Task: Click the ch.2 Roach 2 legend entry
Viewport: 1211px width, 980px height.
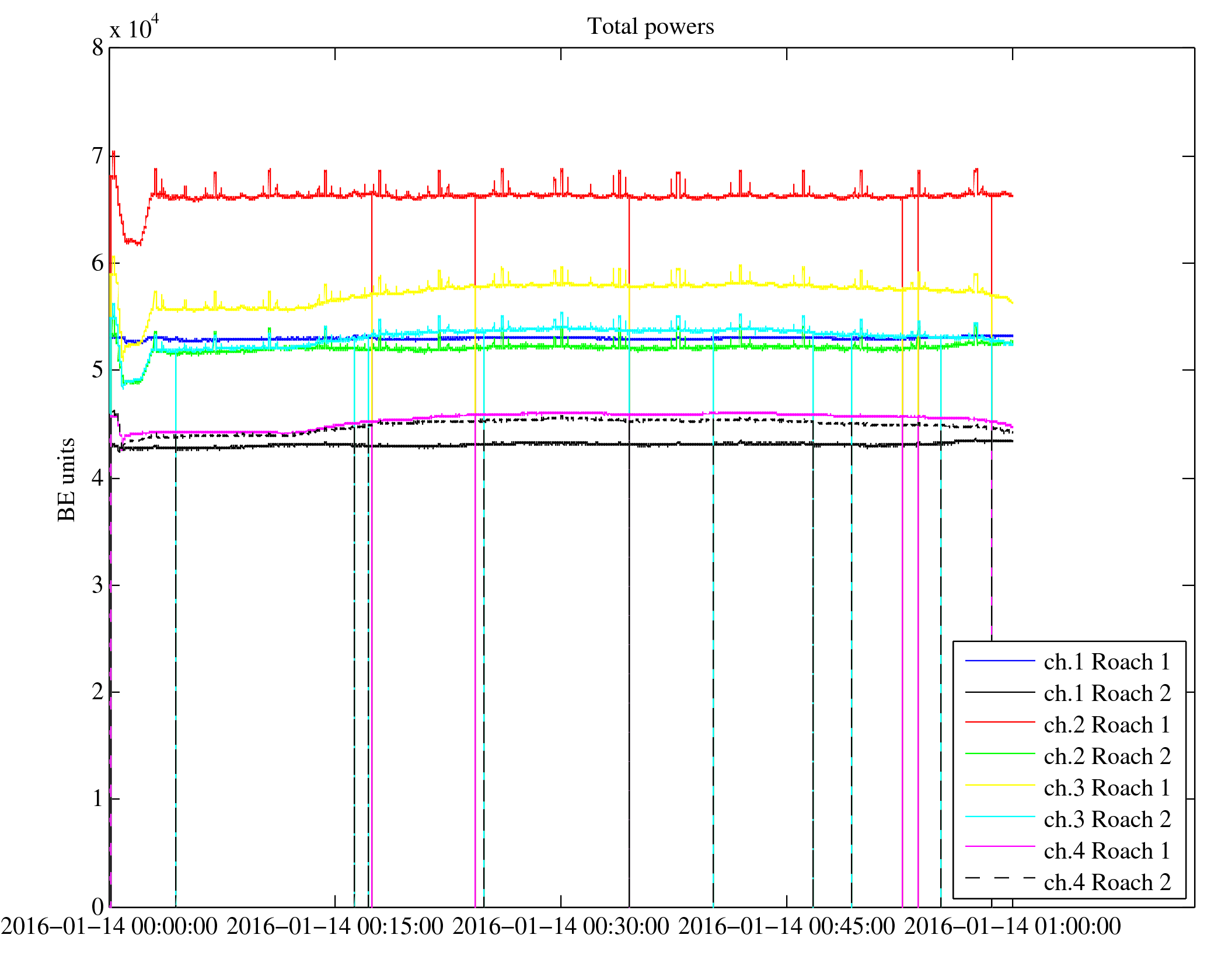Action: click(x=1107, y=756)
